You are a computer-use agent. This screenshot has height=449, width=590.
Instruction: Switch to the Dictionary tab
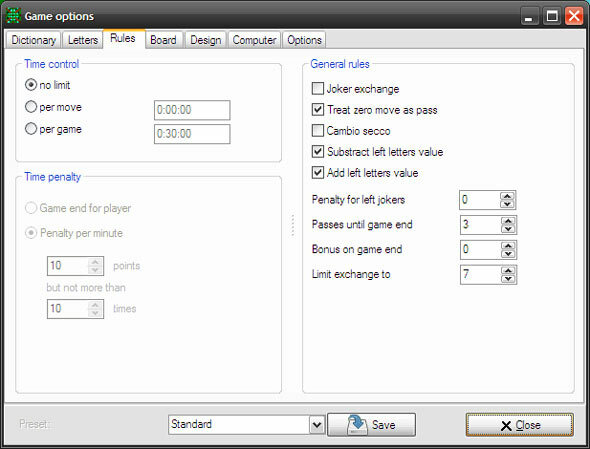tap(33, 40)
